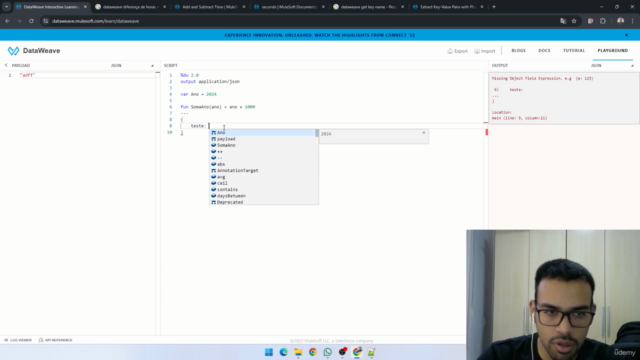Click the DataWeave logo
The width and height of the screenshot is (640, 360).
[x=34, y=51]
